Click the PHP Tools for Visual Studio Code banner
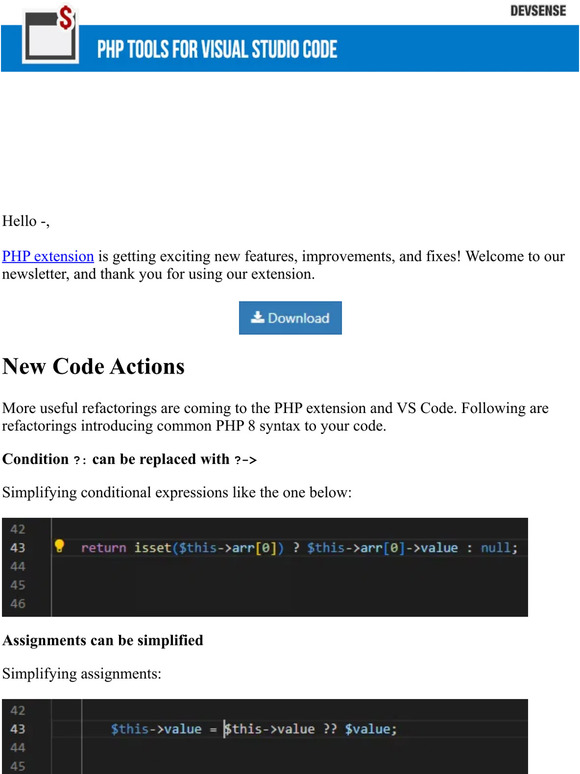Viewport: 580px width, 774px height. pyautogui.click(x=290, y=48)
